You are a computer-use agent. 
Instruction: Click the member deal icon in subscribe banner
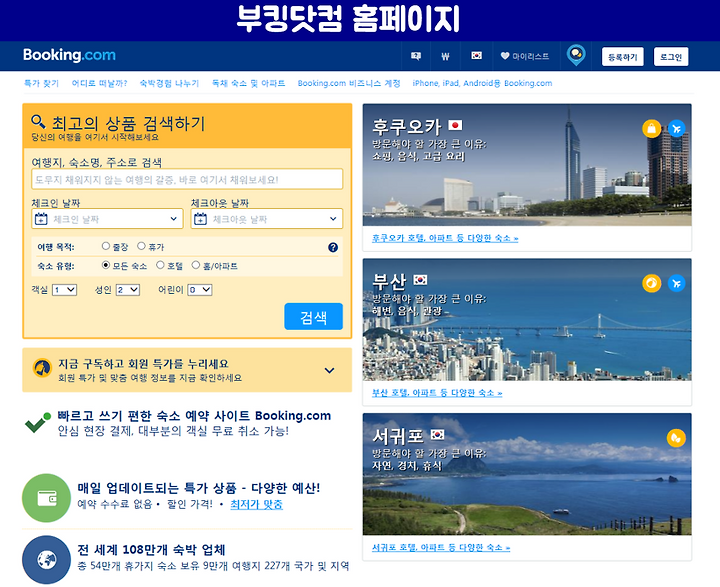click(42, 368)
